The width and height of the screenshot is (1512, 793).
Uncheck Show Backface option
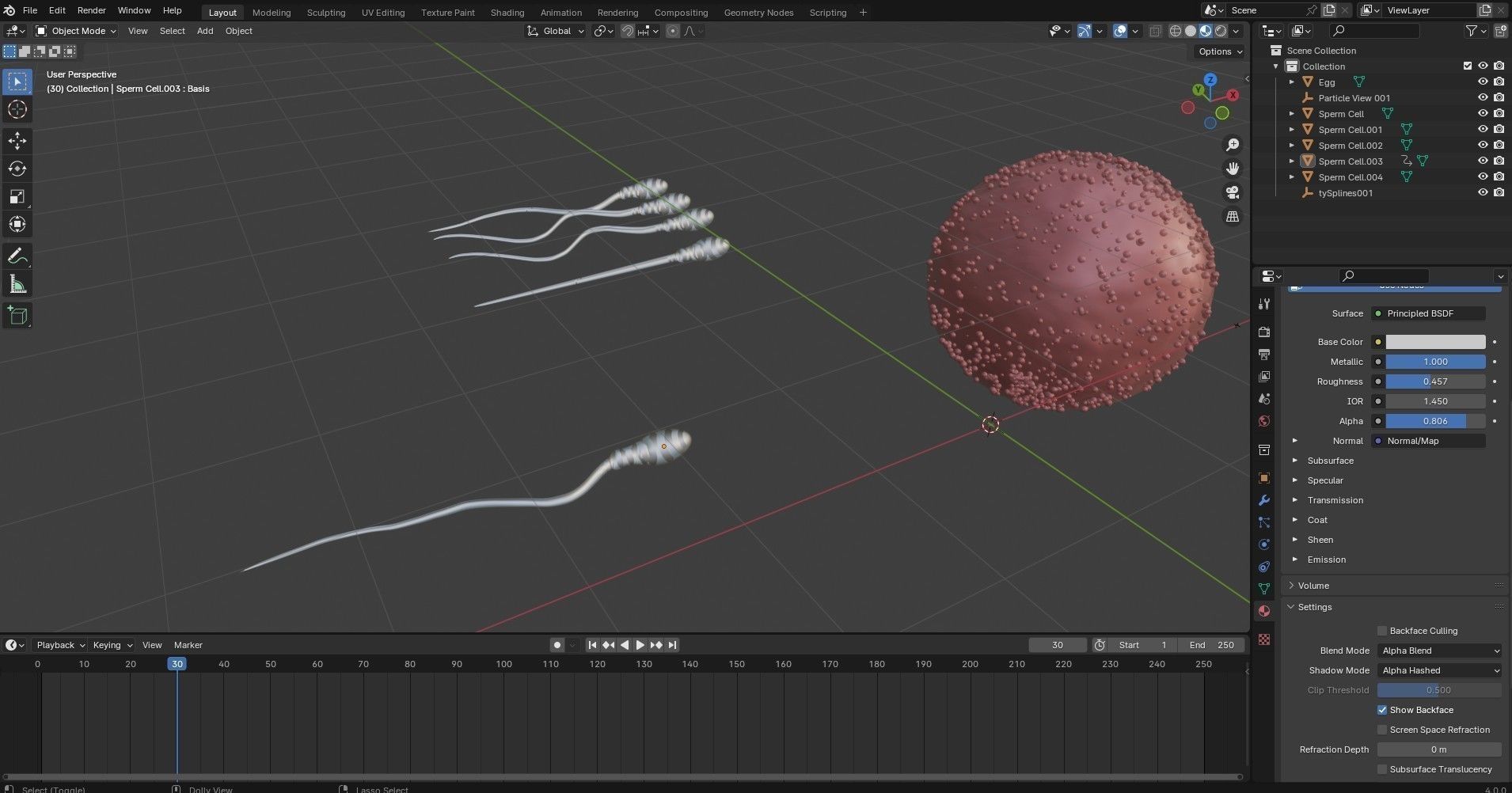click(x=1382, y=710)
